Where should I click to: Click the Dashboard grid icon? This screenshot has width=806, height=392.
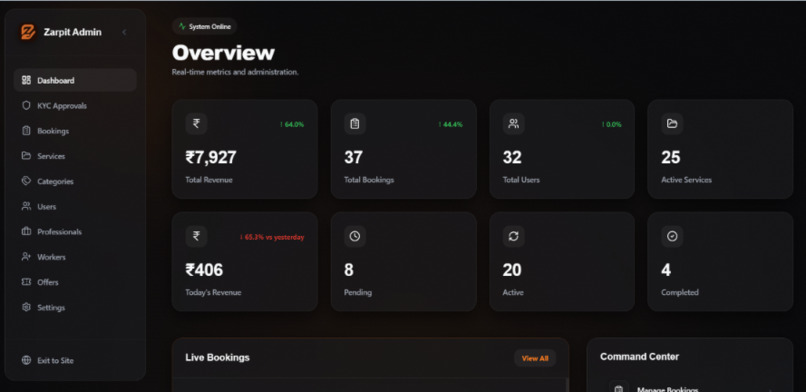click(x=26, y=80)
